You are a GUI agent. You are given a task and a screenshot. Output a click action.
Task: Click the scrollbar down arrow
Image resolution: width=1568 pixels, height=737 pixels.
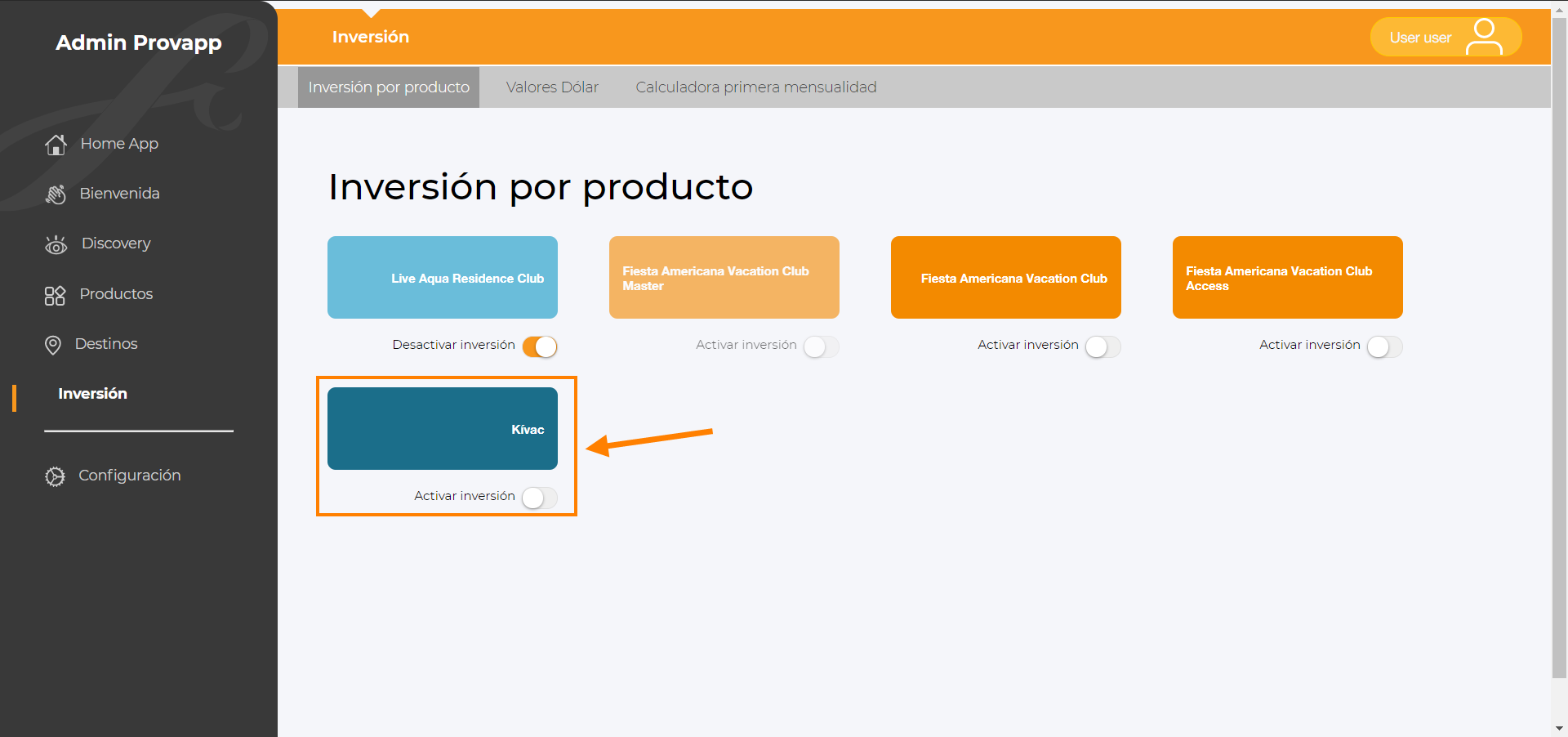click(x=1560, y=728)
